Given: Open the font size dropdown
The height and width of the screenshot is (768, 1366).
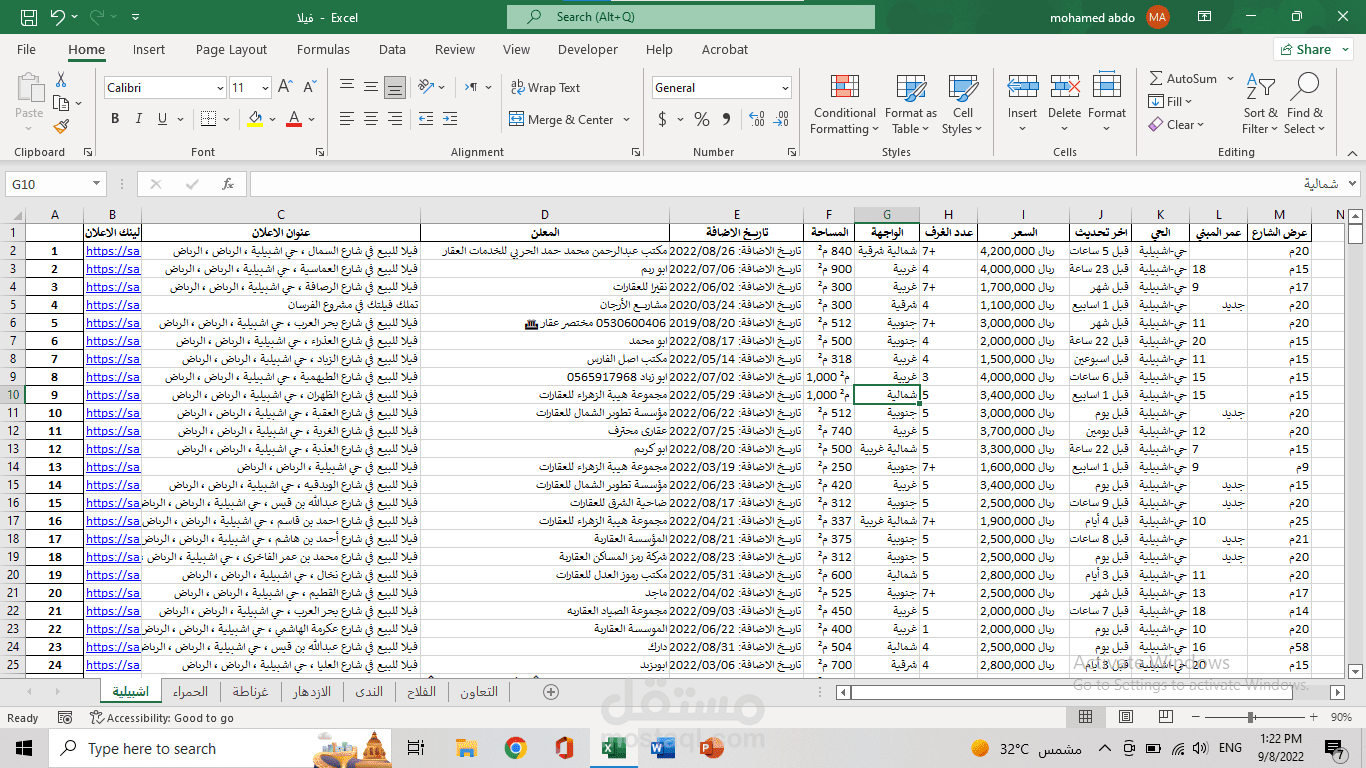Looking at the screenshot, I should click(265, 88).
